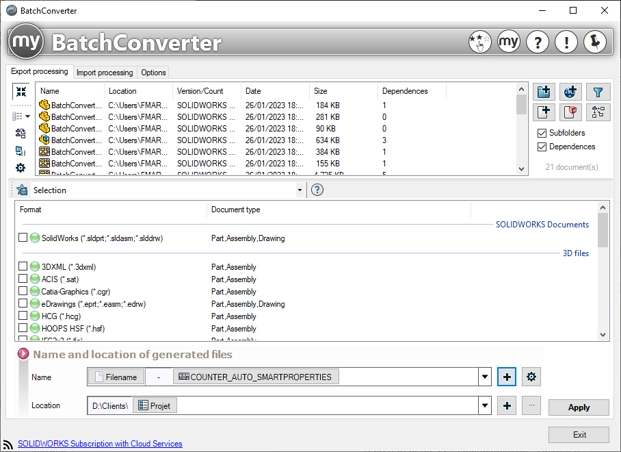Click the pushpin icon in header
The image size is (621, 452).
[595, 42]
